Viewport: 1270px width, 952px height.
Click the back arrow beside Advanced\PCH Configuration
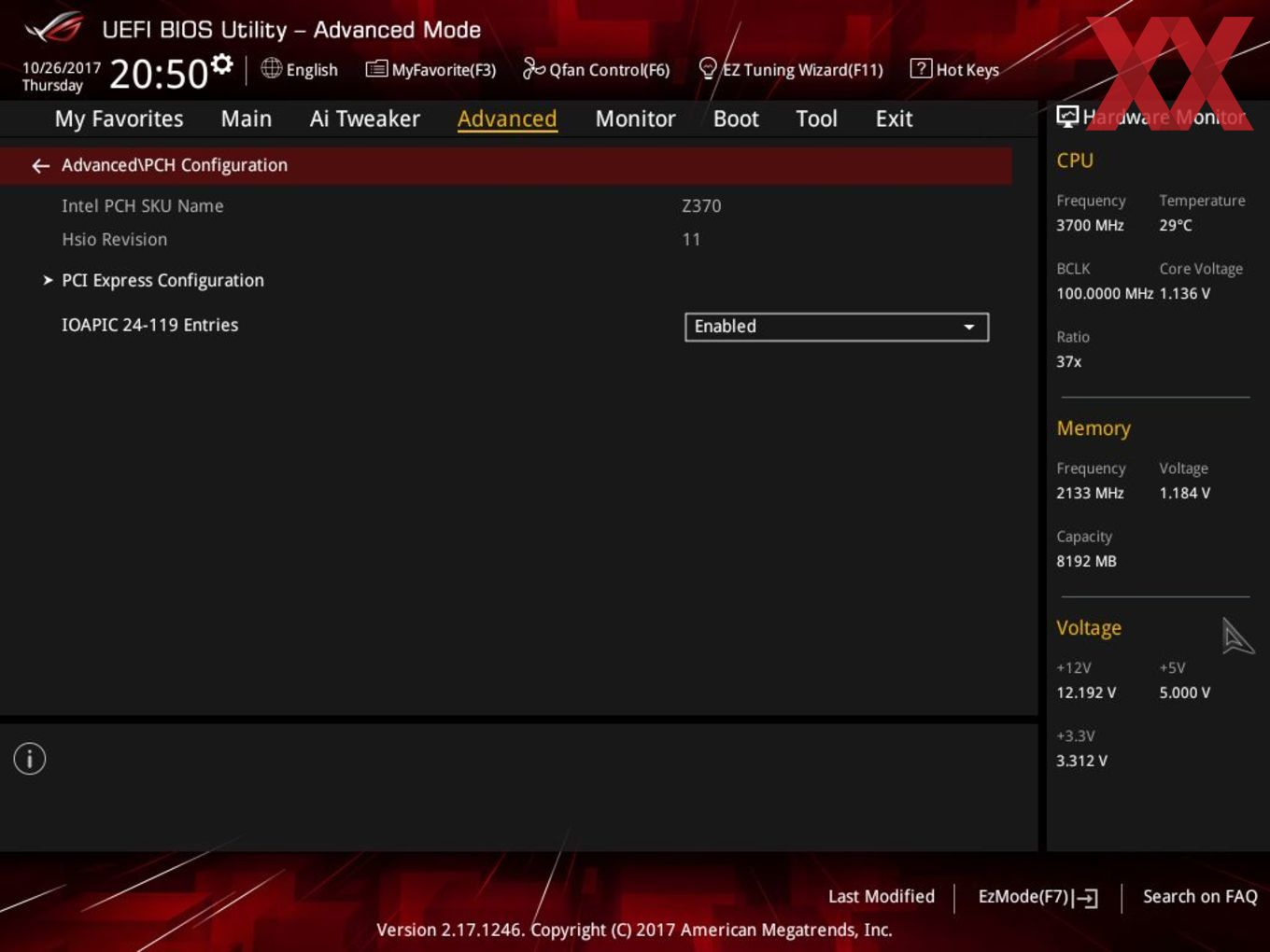40,165
